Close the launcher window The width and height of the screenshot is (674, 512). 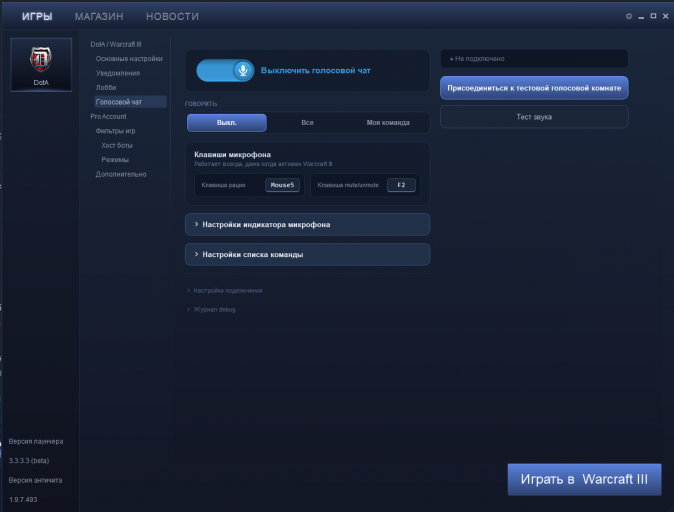(x=665, y=16)
